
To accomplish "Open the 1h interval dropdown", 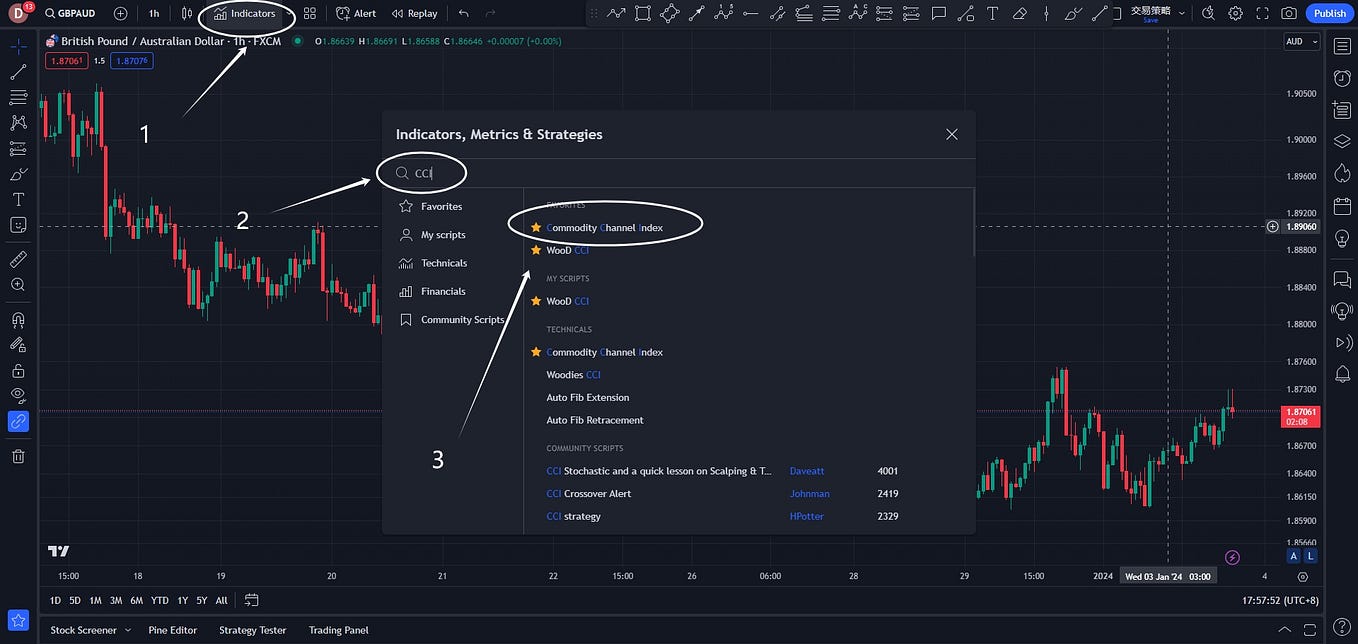I will (154, 14).
